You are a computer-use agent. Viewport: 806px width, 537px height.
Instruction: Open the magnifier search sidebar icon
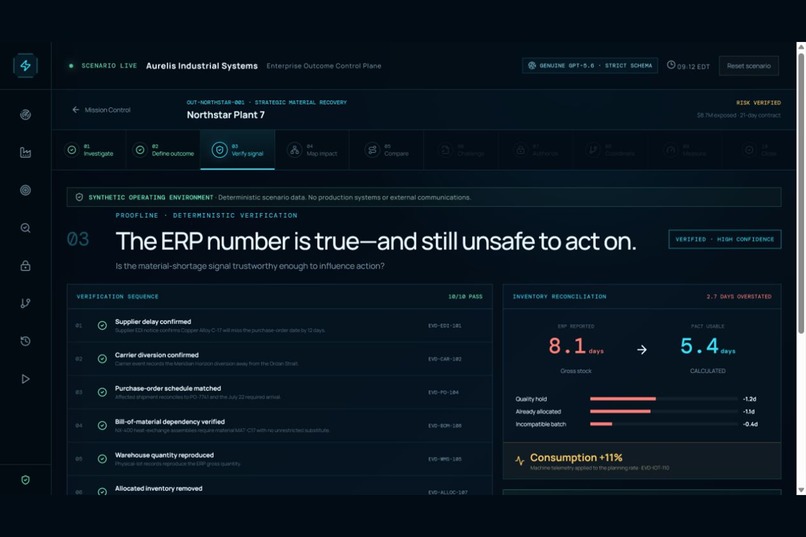25,228
